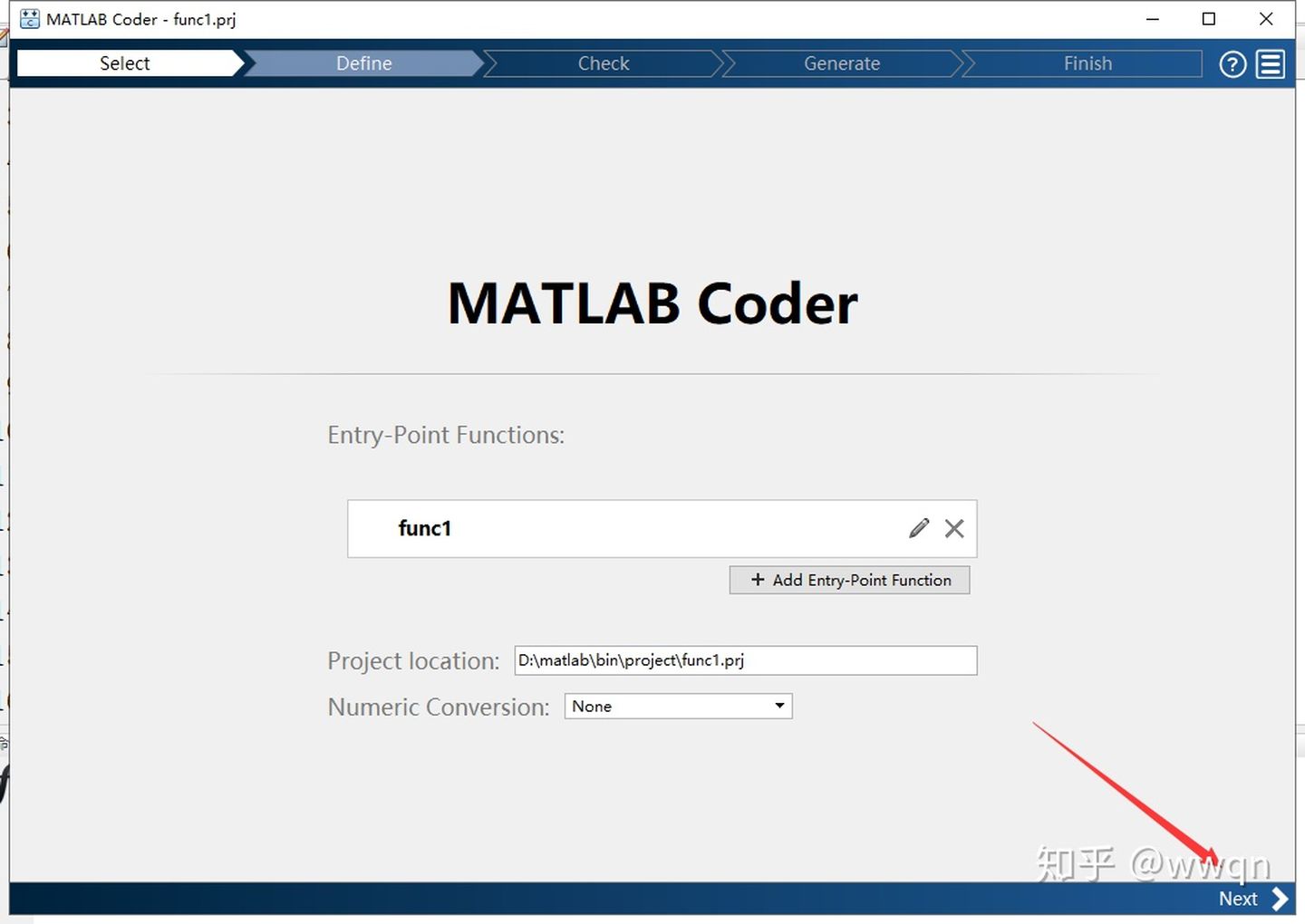This screenshot has height=924, width=1305.
Task: Open the Numeric Conversion dropdown
Action: [x=678, y=707]
